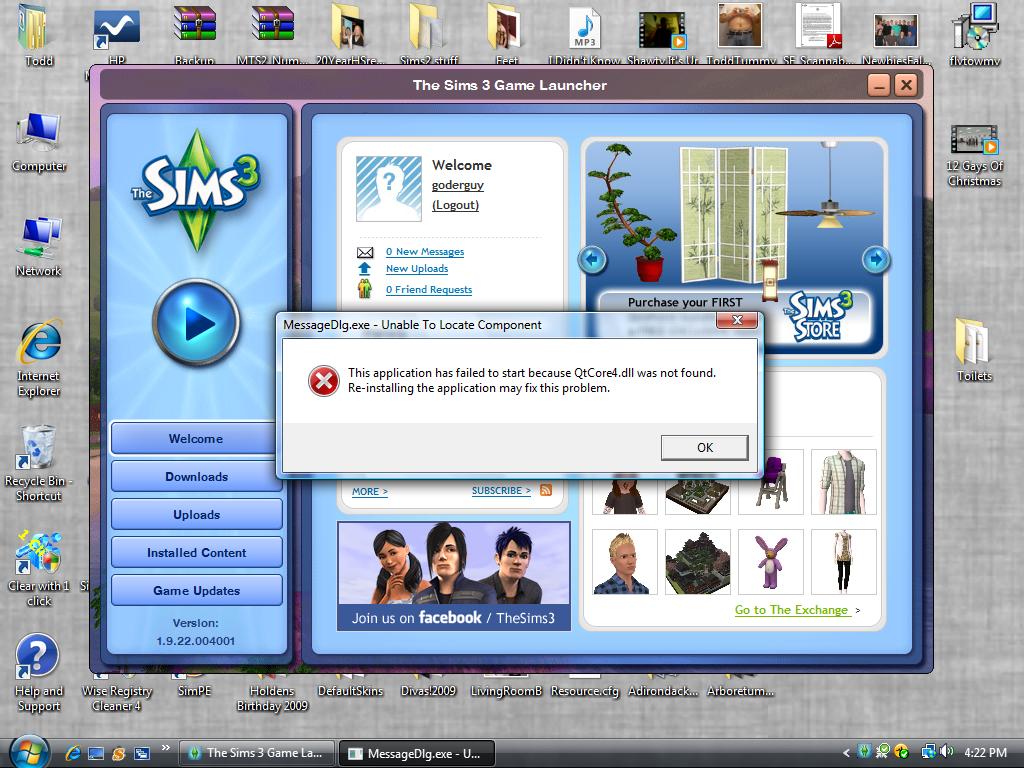Select the Help and Support desktop icon
This screenshot has height=768, width=1024.
click(x=39, y=673)
